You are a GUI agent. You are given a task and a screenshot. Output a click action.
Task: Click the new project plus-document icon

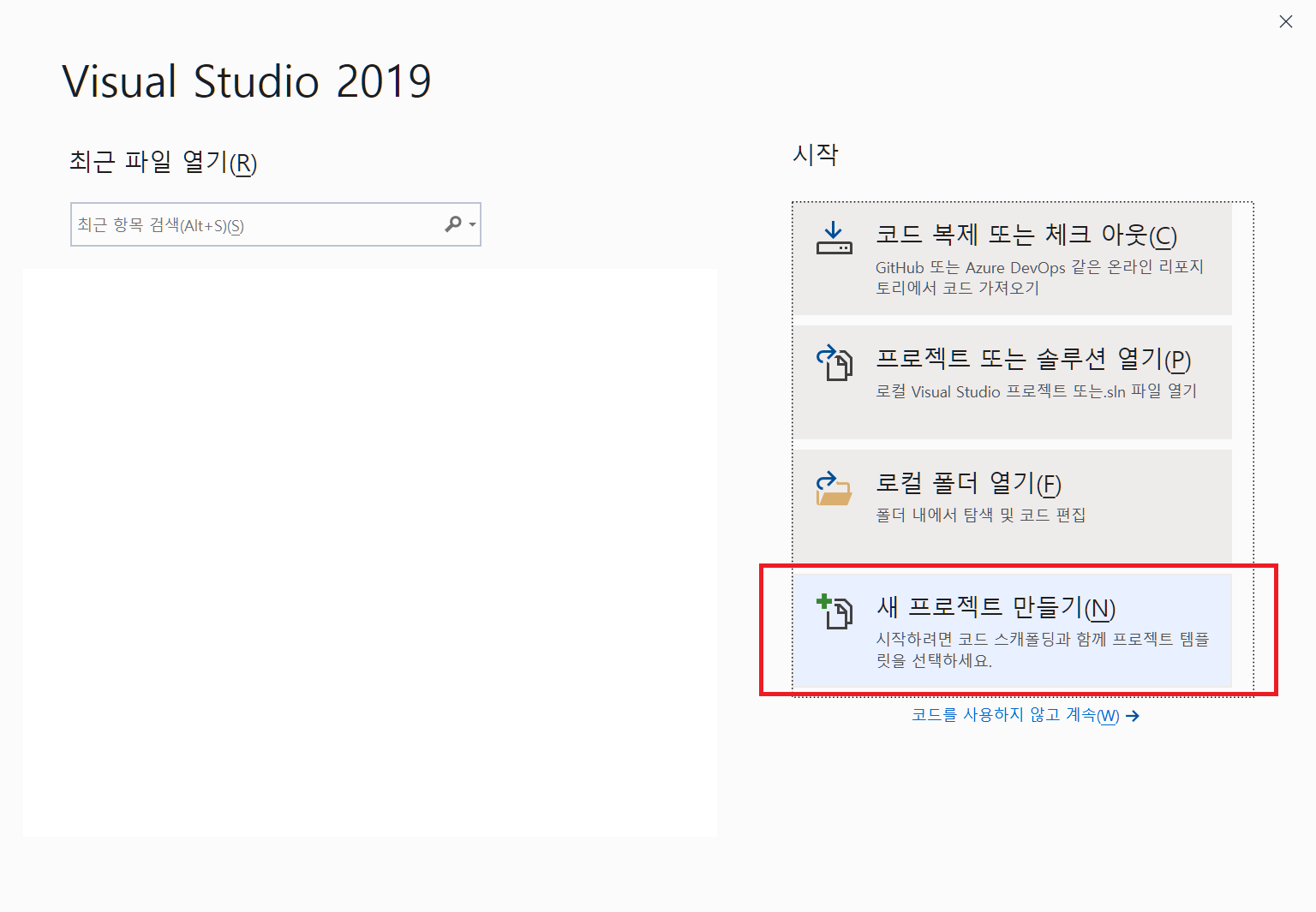(x=834, y=611)
